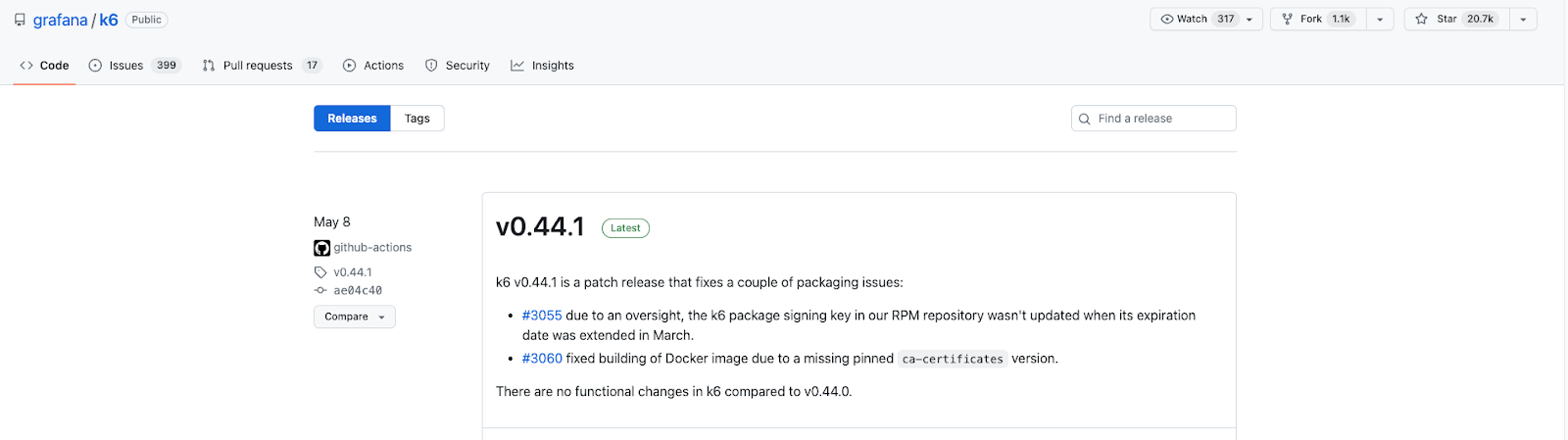
Task: Expand the Compare dropdown
Action: click(355, 317)
